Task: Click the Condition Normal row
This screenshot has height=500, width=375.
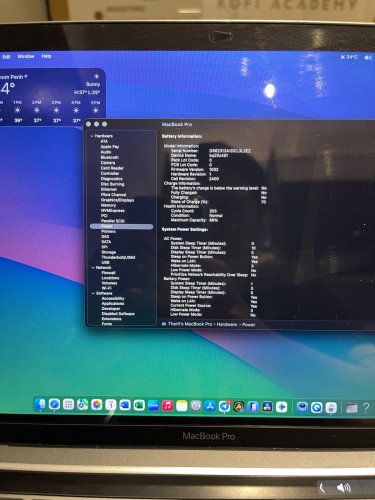Action: tap(196, 215)
